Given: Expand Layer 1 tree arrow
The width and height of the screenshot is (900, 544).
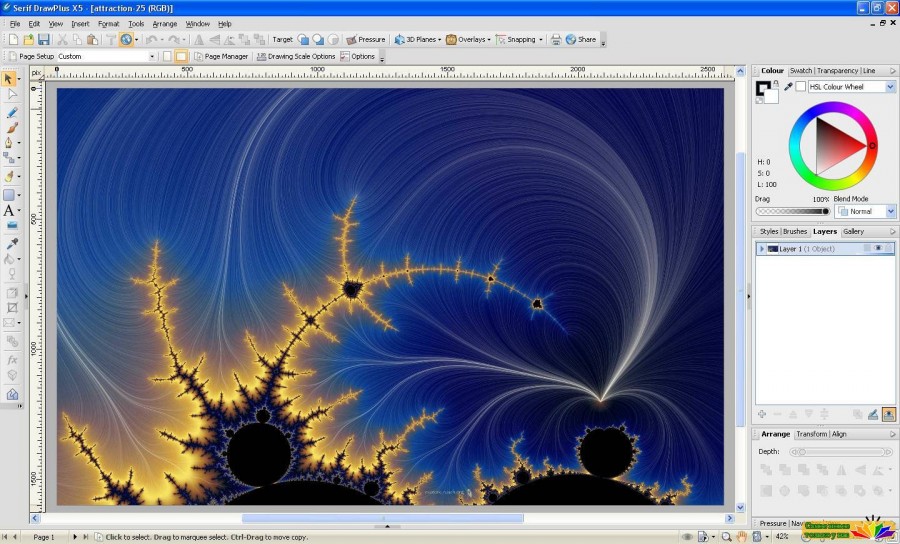Looking at the screenshot, I should click(x=762, y=249).
